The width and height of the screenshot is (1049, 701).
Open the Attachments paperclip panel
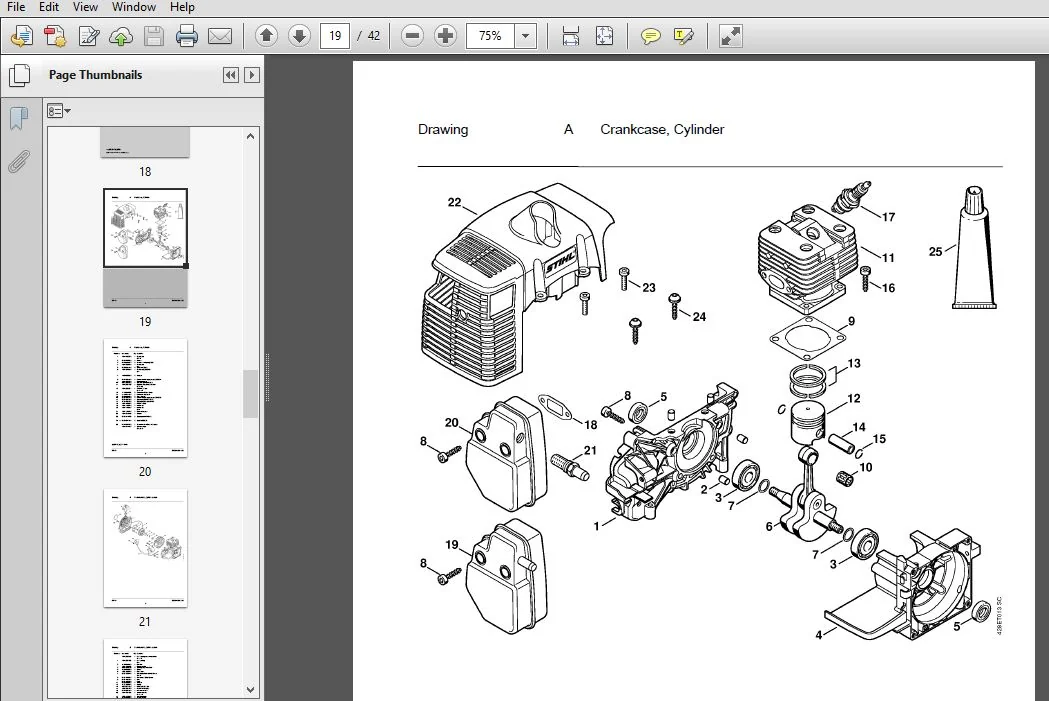coord(19,161)
